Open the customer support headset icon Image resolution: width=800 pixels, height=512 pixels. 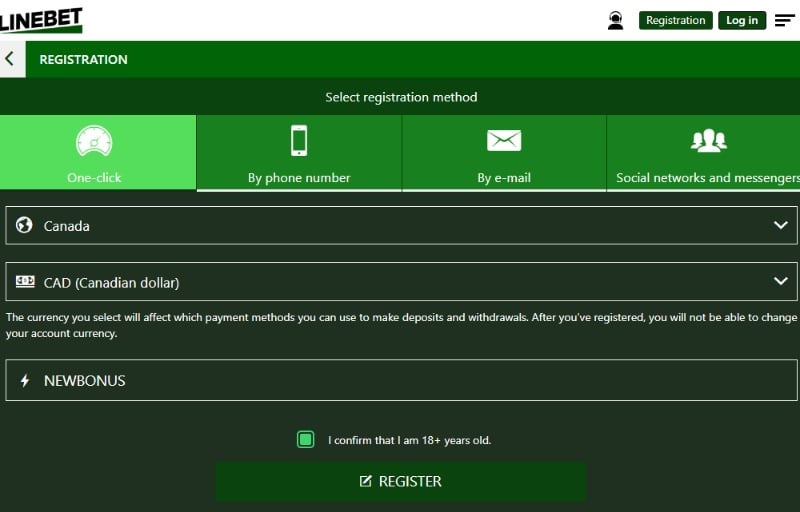[x=615, y=20]
